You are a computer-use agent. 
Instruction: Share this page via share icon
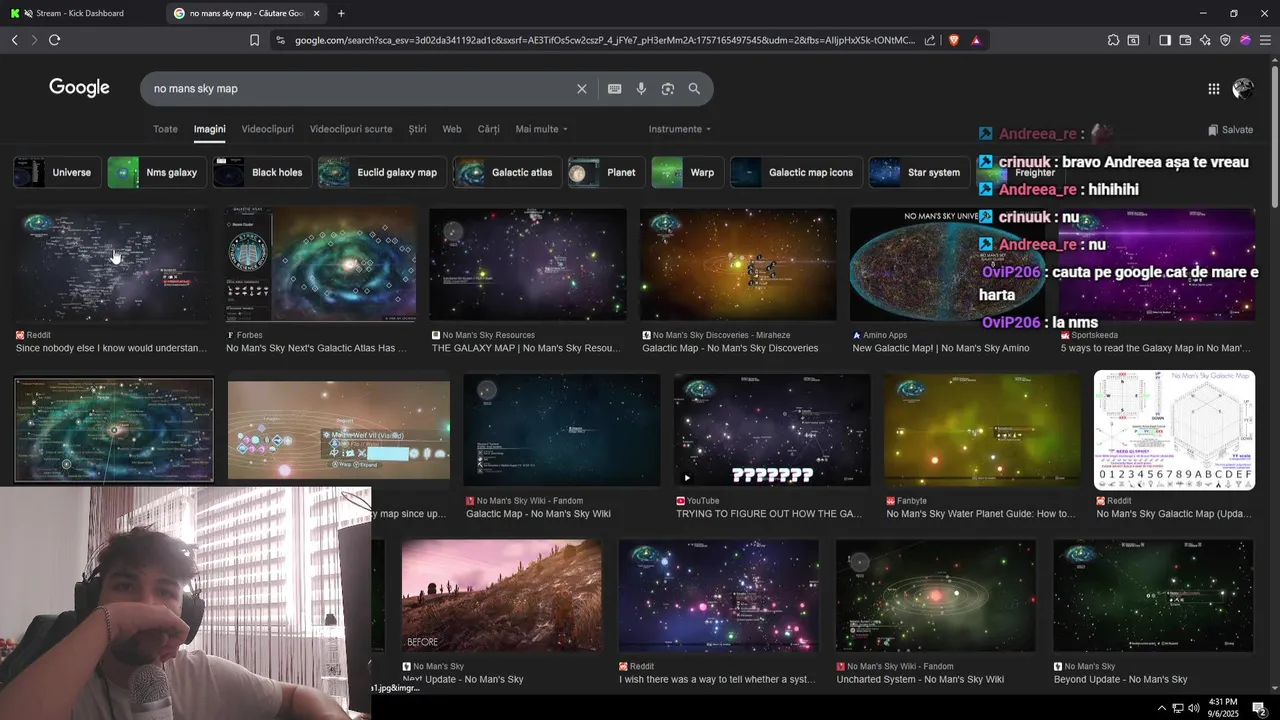(x=930, y=40)
